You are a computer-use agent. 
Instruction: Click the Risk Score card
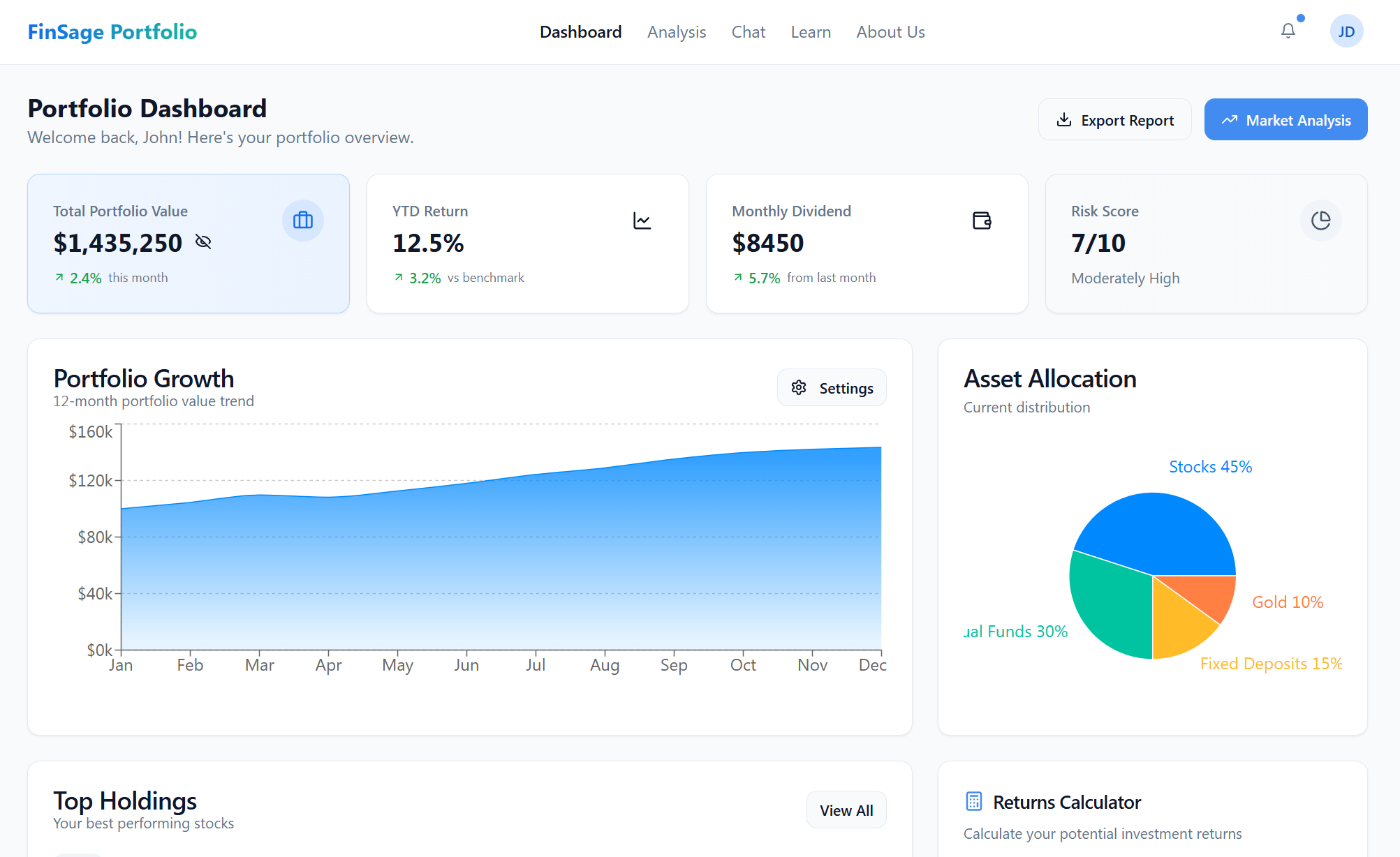(x=1205, y=244)
